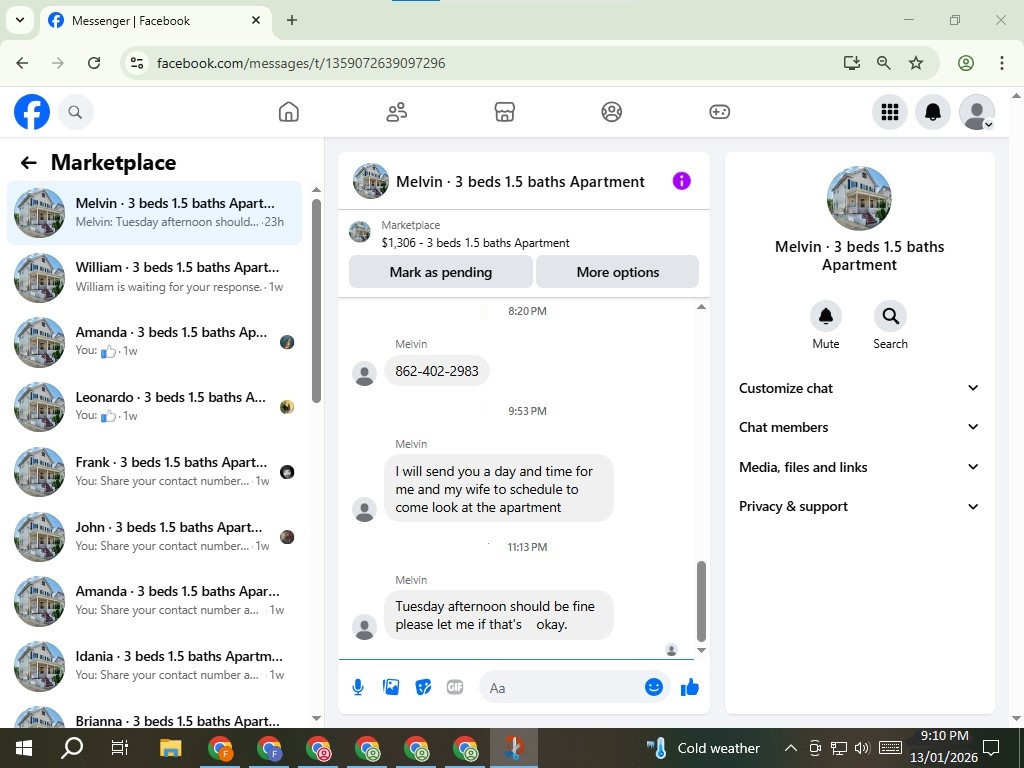Send a thumbs-up like
Image resolution: width=1024 pixels, height=768 pixels.
[x=690, y=687]
